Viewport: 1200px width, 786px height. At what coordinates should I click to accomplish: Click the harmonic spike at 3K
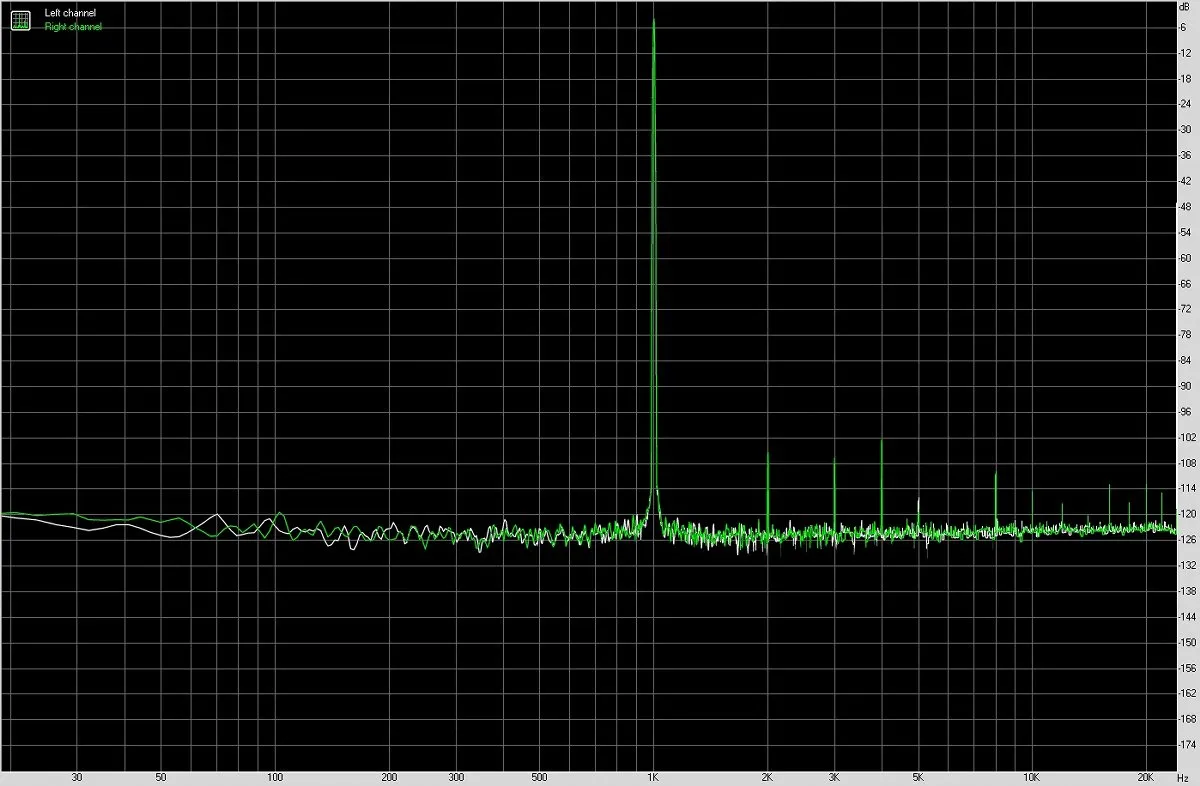point(834,494)
